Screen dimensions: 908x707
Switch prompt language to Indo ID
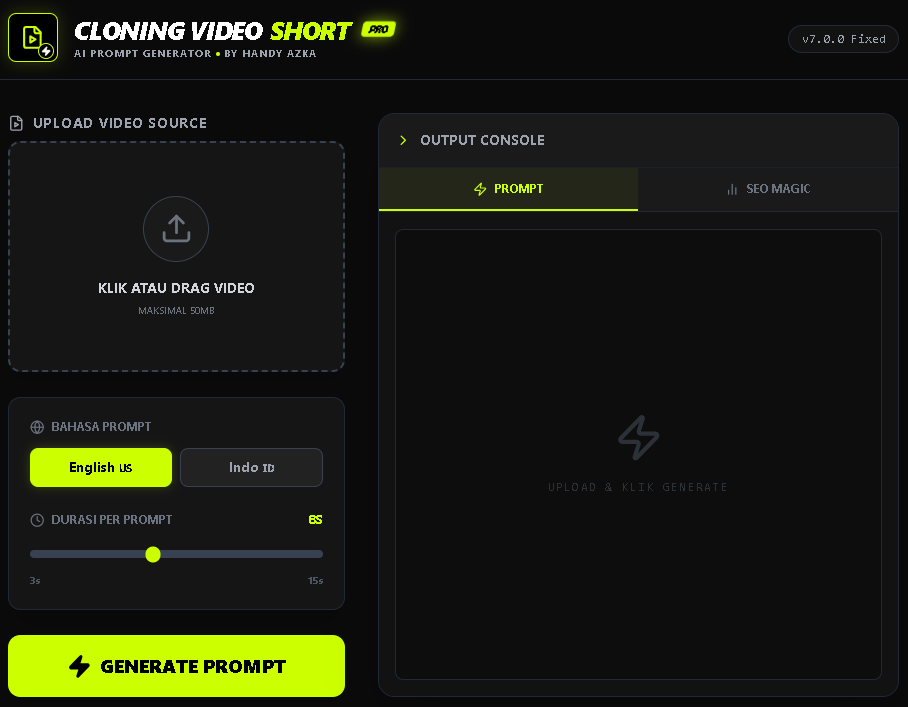tap(251, 467)
